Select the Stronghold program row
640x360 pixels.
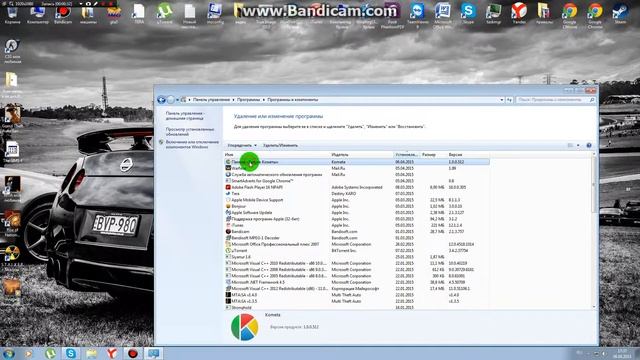(x=357, y=307)
